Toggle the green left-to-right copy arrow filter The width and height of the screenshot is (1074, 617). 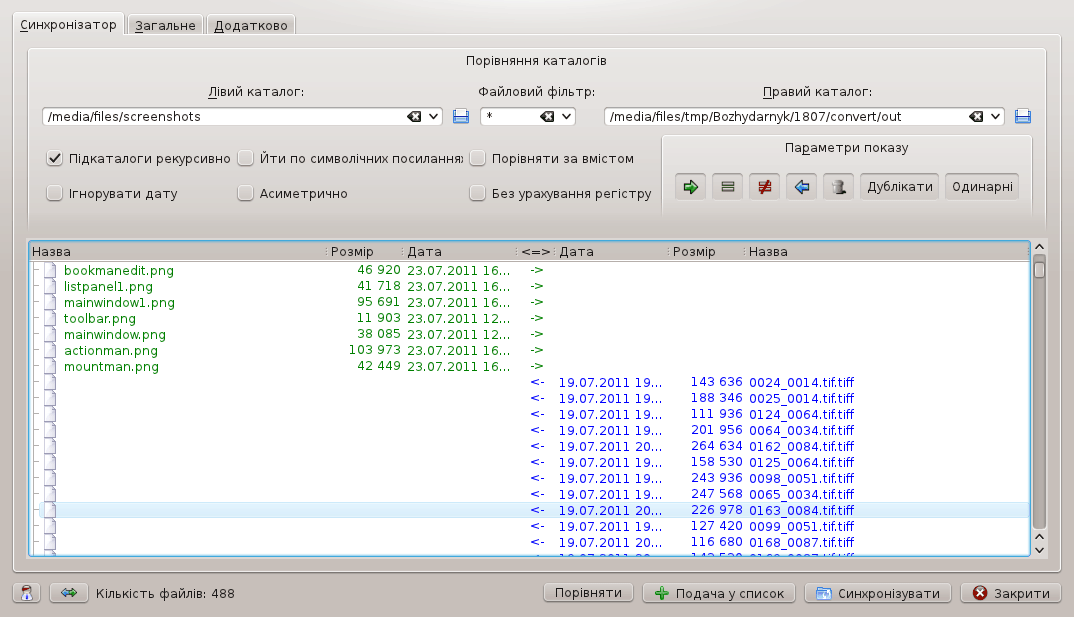coord(690,186)
